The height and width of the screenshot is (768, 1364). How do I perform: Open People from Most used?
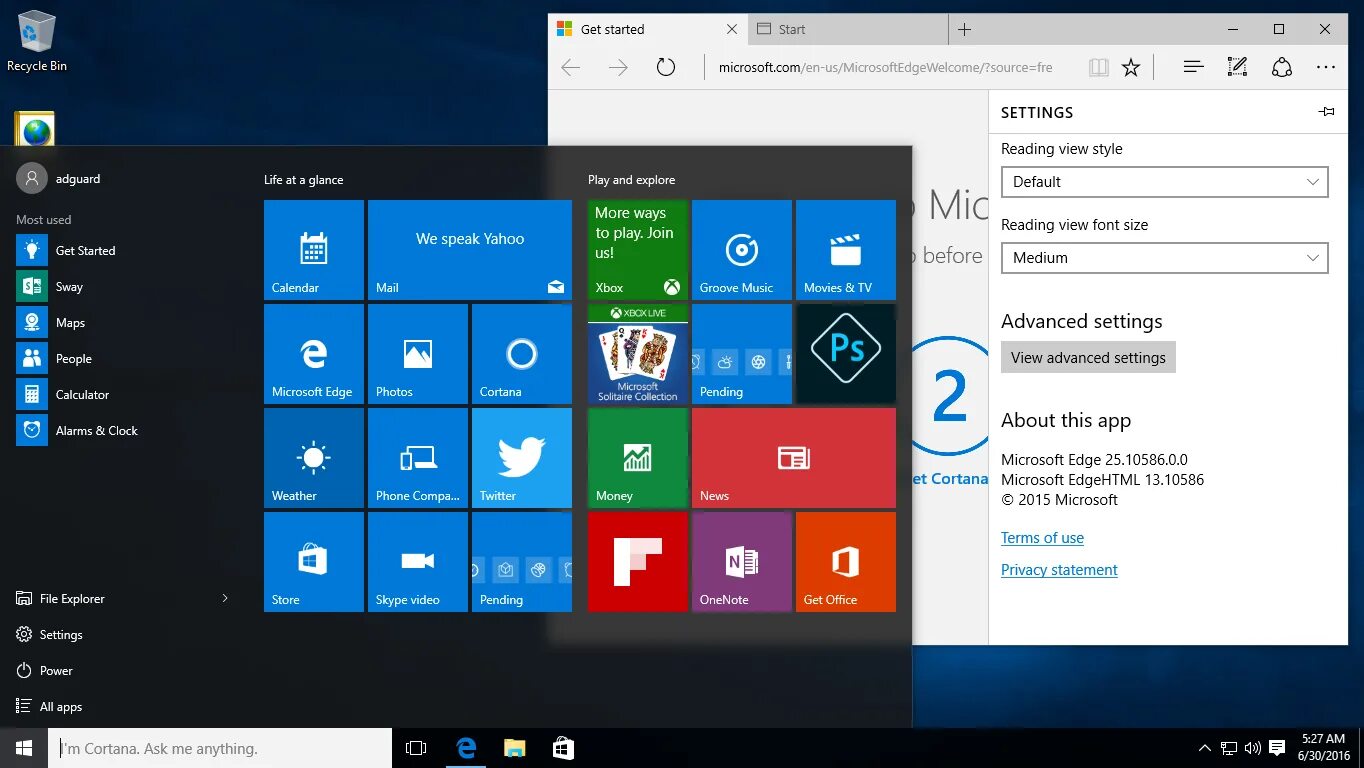(x=126, y=358)
